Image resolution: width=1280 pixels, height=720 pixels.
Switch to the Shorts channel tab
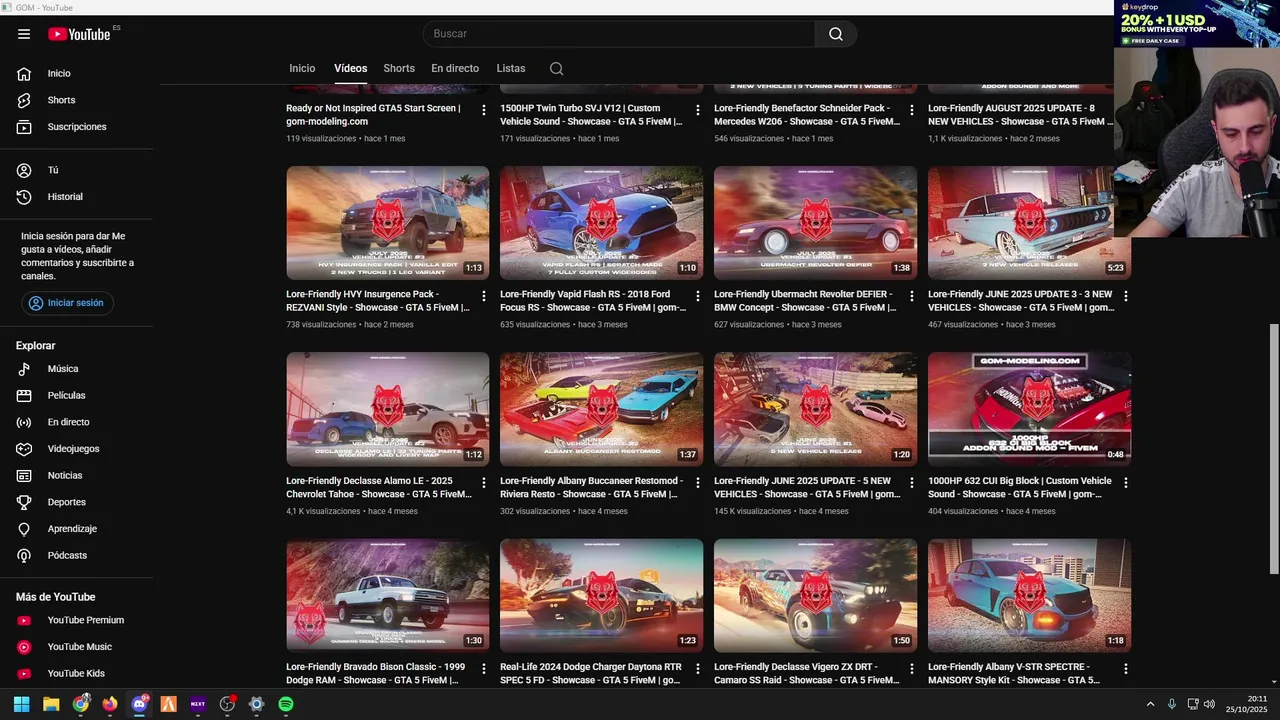(399, 69)
